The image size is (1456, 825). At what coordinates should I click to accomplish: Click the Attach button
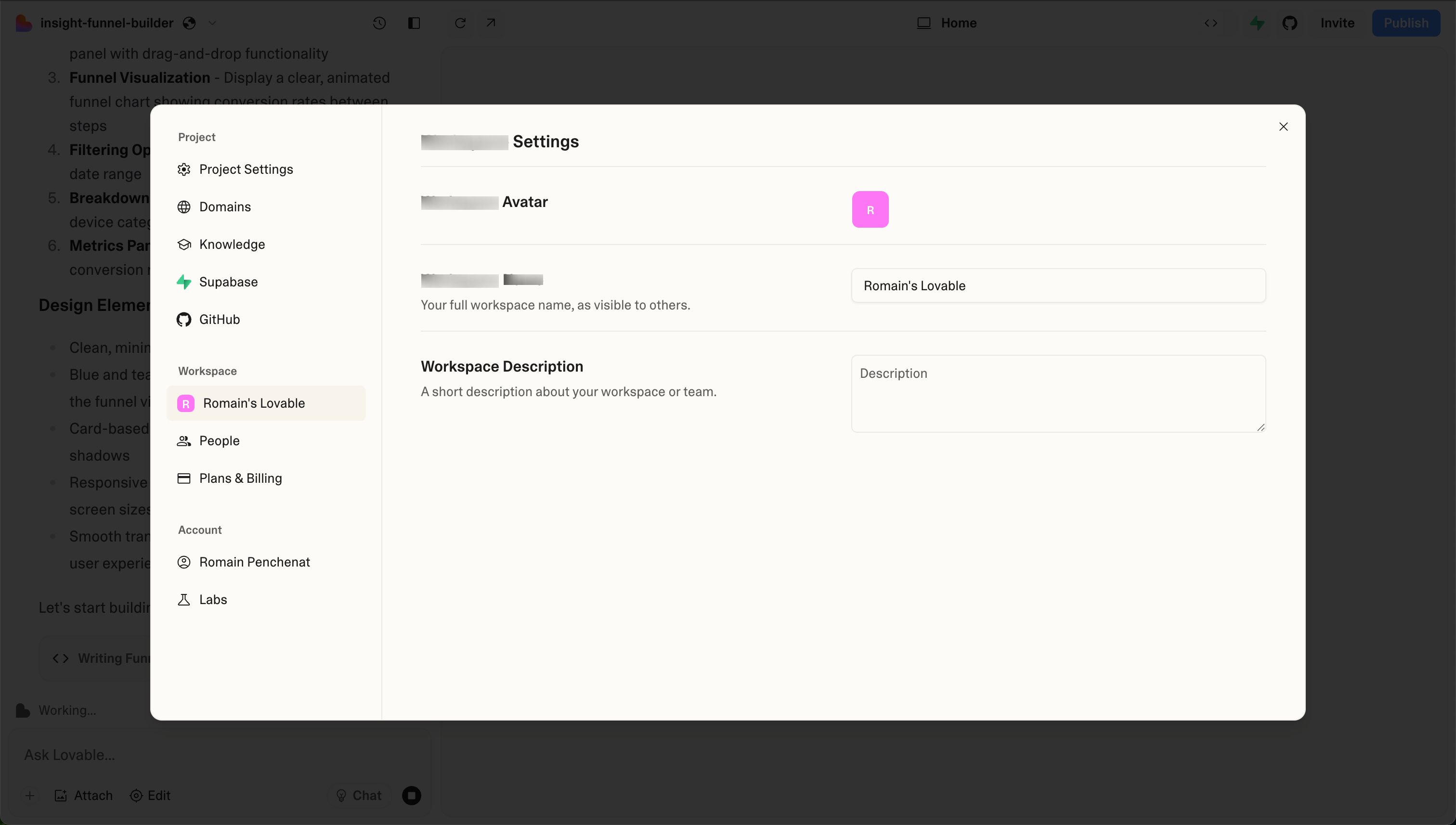click(83, 796)
